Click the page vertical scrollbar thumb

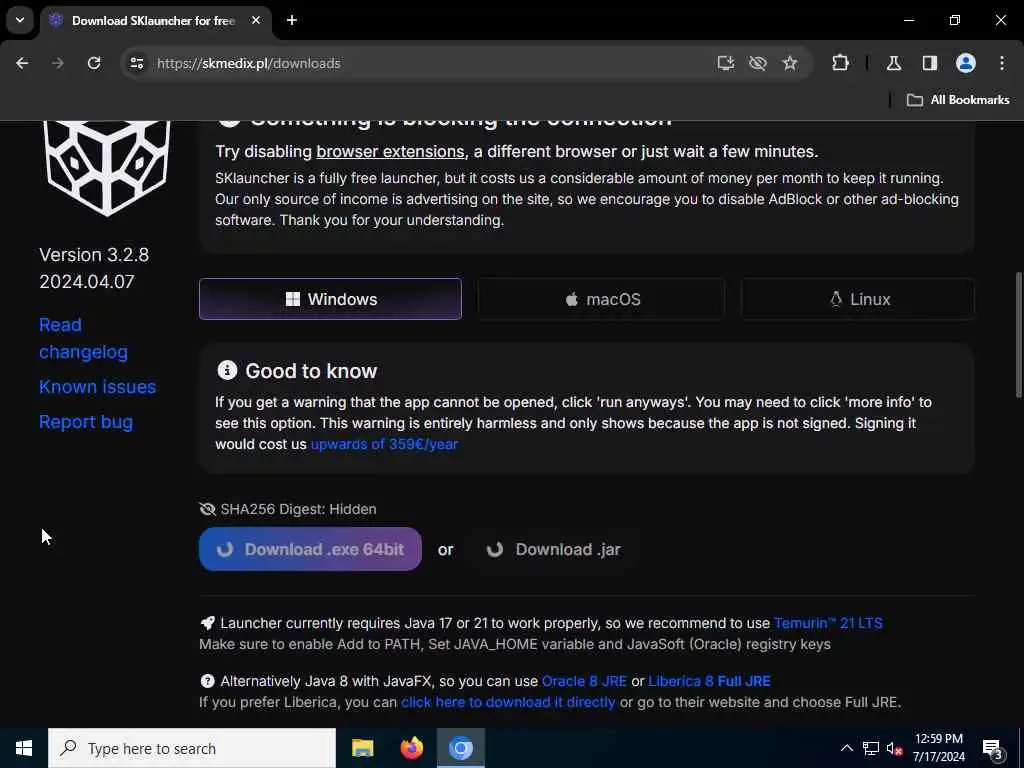(x=1018, y=334)
